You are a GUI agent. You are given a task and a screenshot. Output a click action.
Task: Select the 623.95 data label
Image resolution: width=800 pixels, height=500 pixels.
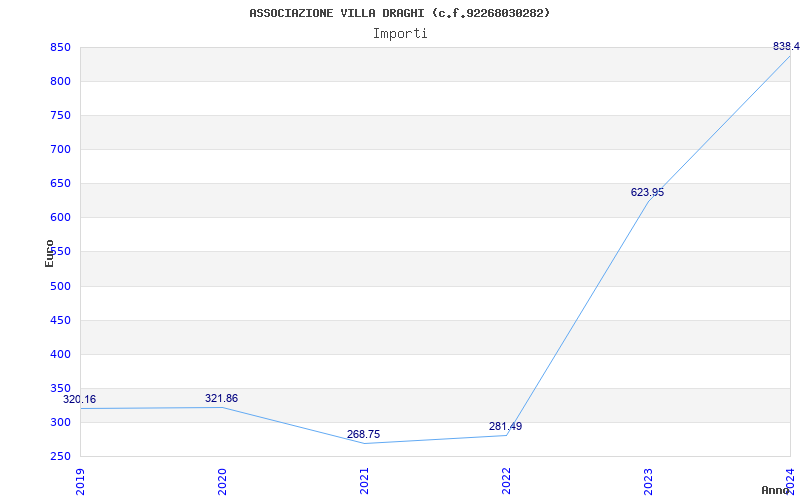tap(647, 193)
